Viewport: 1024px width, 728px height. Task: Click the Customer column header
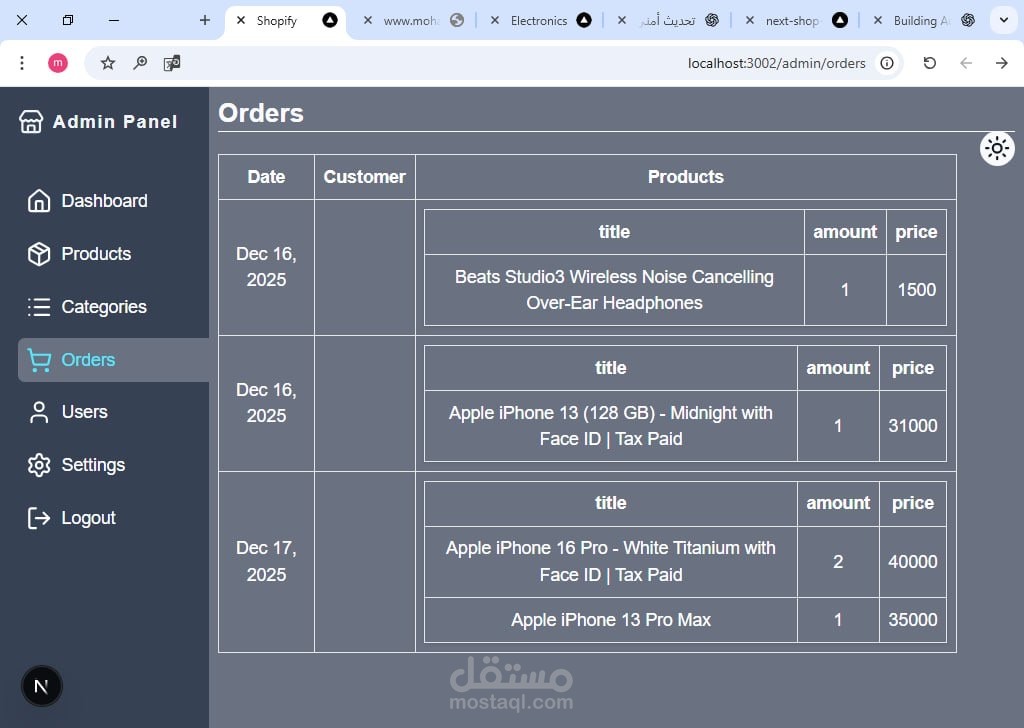pyautogui.click(x=364, y=177)
